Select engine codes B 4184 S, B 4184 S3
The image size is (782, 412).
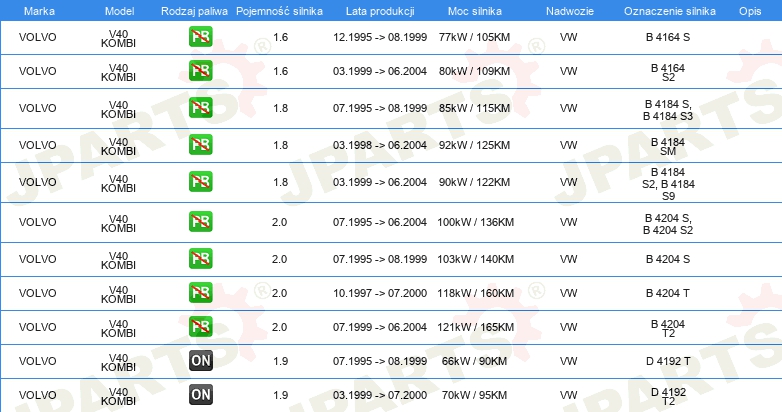tap(668, 110)
